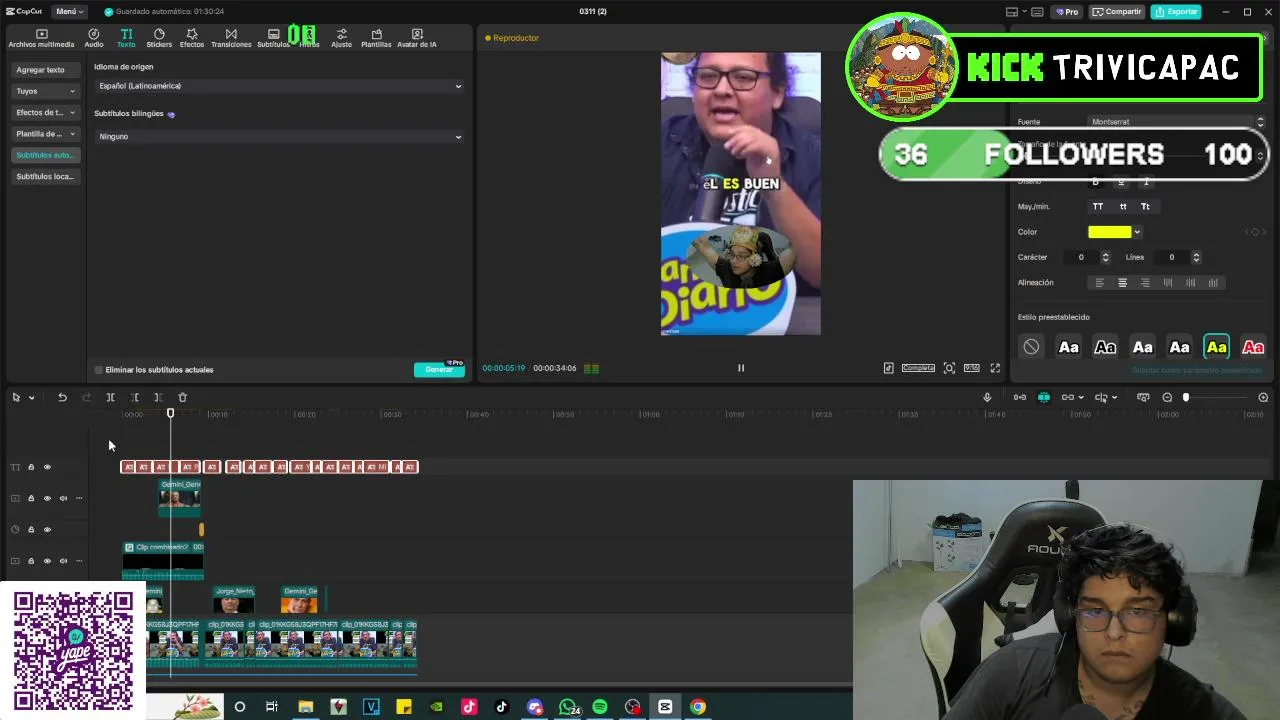The height and width of the screenshot is (720, 1280).
Task: Open Spotify from the taskbar
Action: 600,707
